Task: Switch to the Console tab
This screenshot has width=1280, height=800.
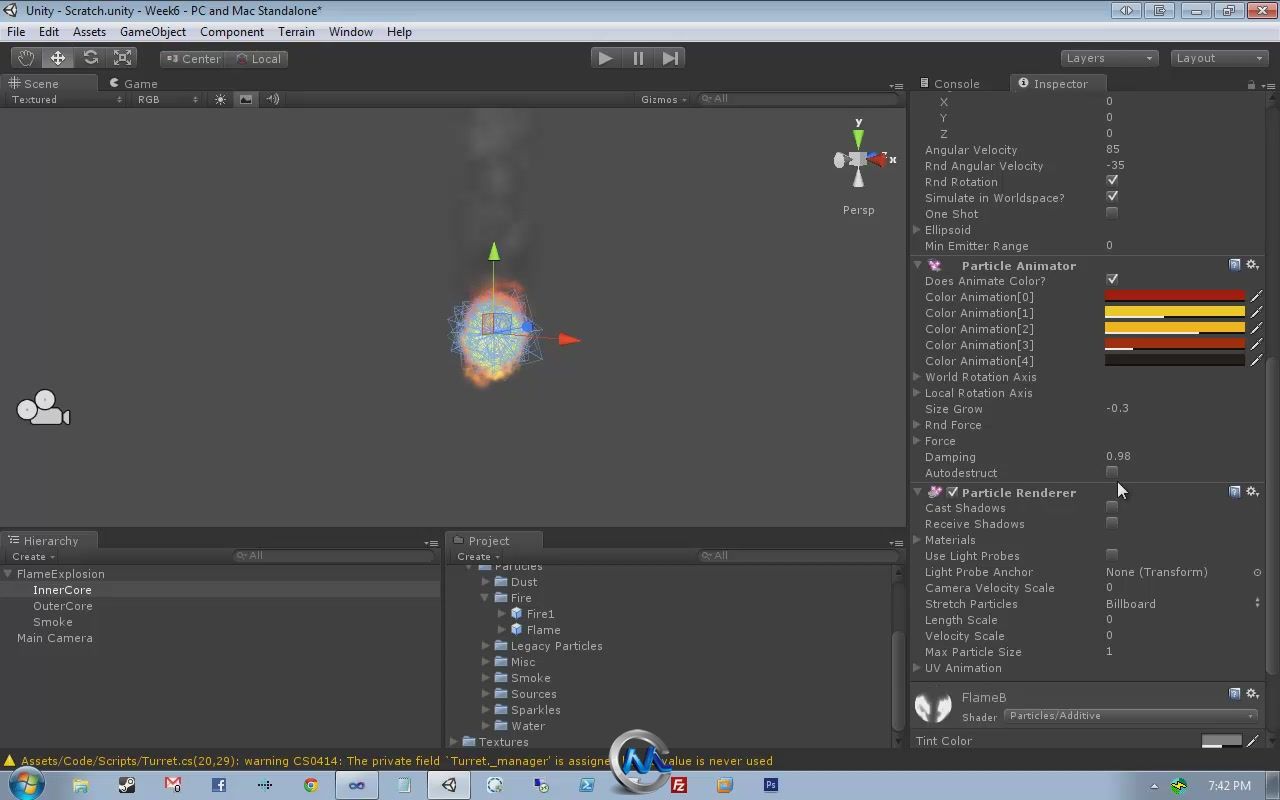Action: 948,84
